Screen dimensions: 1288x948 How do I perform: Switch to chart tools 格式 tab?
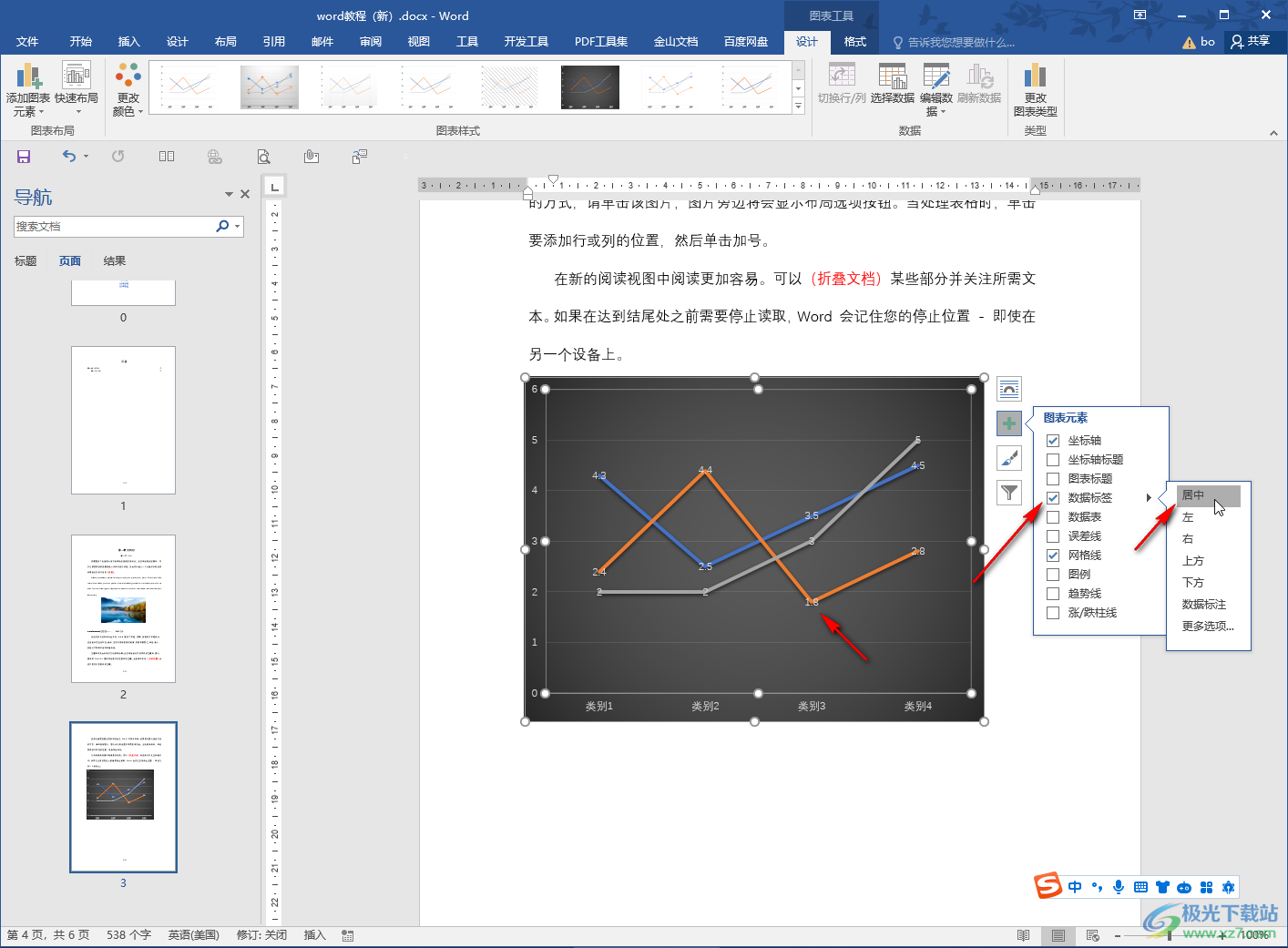[x=855, y=42]
